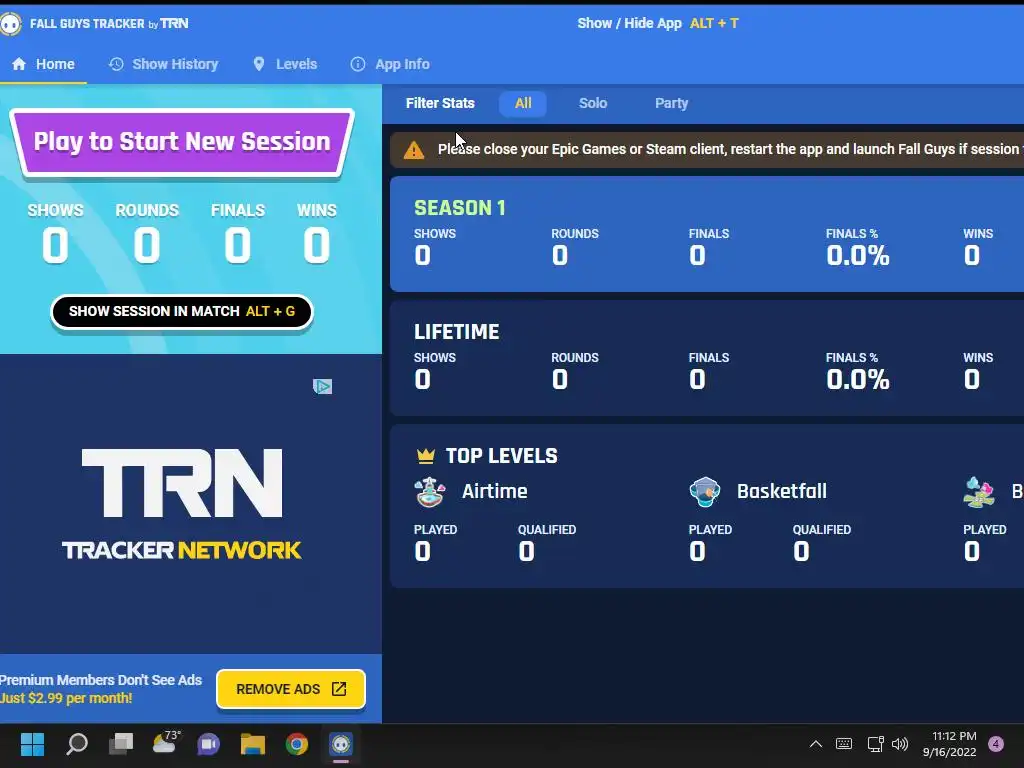Click the Basketfall level name
Image resolution: width=1024 pixels, height=768 pixels.
point(782,491)
